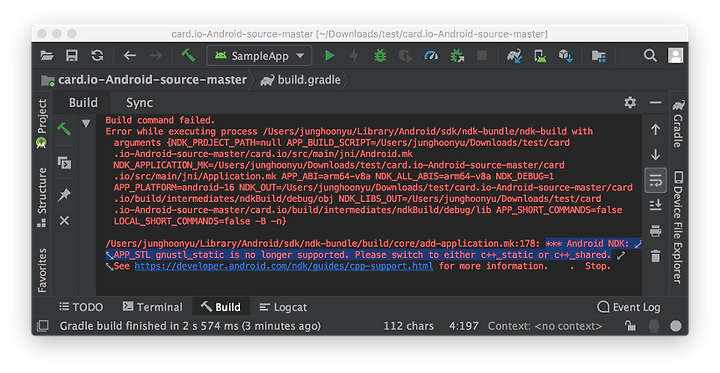Switch to the Sync tab
Screen dimensions: 720x373
[x=139, y=102]
